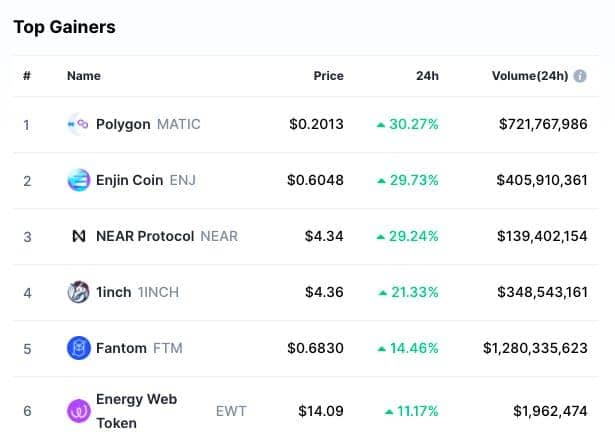This screenshot has height=434, width=615.
Task: Click the NEAR Protocol logo icon
Action: (x=78, y=236)
